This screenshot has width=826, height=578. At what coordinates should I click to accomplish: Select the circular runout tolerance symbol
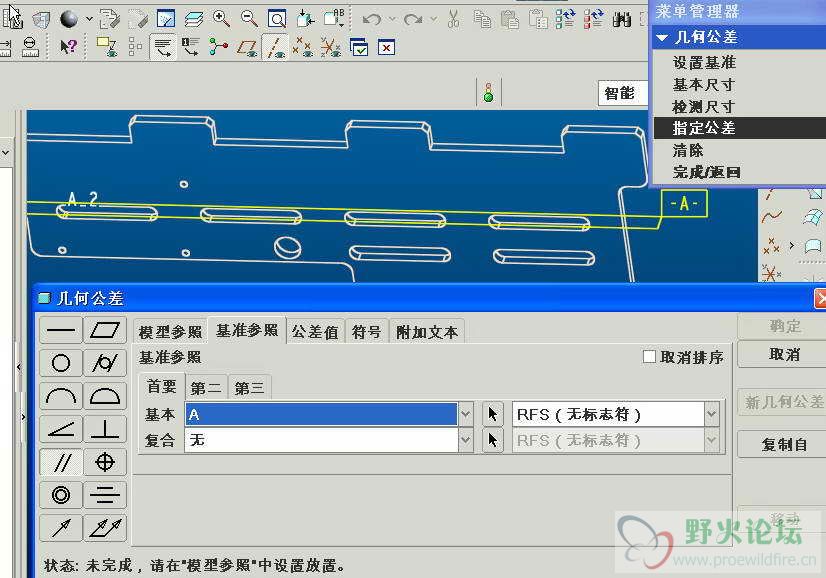point(61,528)
